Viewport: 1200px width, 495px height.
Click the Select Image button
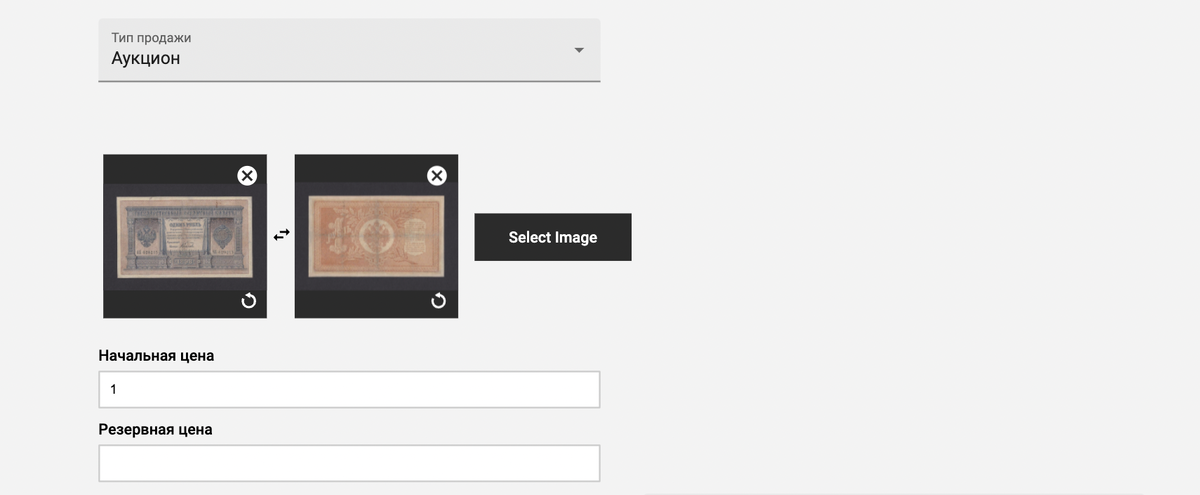pyautogui.click(x=553, y=237)
